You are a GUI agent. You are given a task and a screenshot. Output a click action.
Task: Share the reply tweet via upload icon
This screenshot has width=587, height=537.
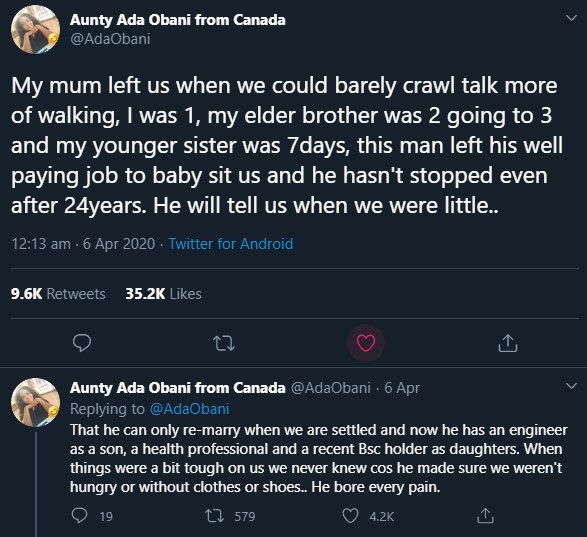click(485, 516)
